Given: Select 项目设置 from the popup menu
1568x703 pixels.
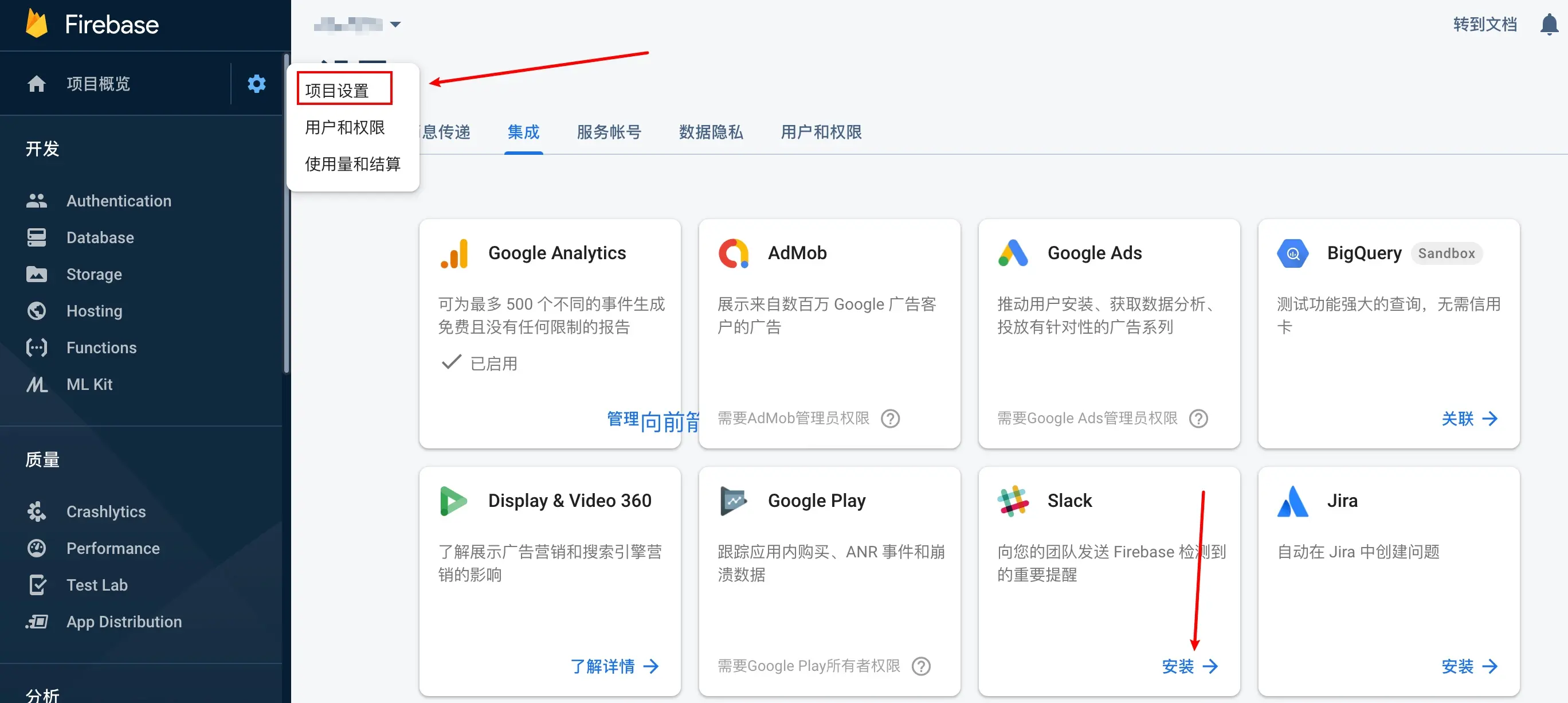Looking at the screenshot, I should click(336, 91).
